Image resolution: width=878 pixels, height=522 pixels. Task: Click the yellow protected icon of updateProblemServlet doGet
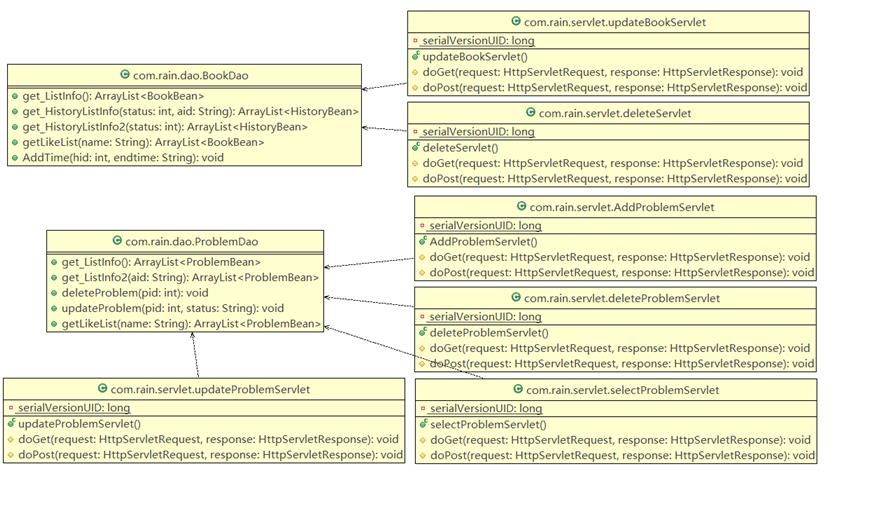coord(11,440)
